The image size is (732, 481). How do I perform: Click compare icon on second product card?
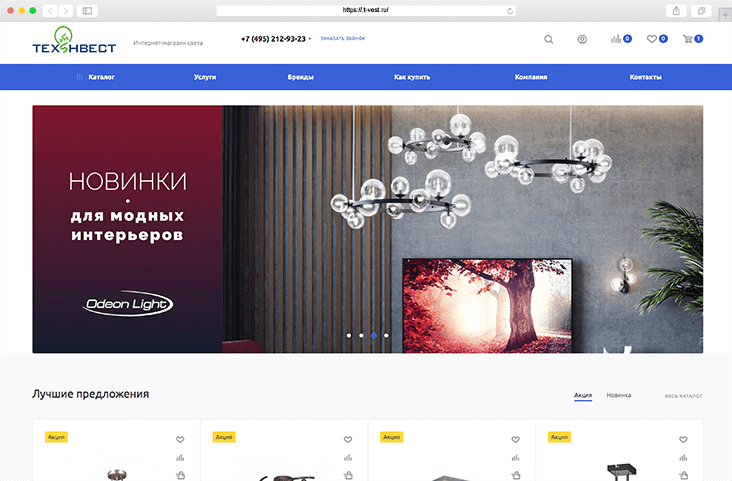[348, 458]
